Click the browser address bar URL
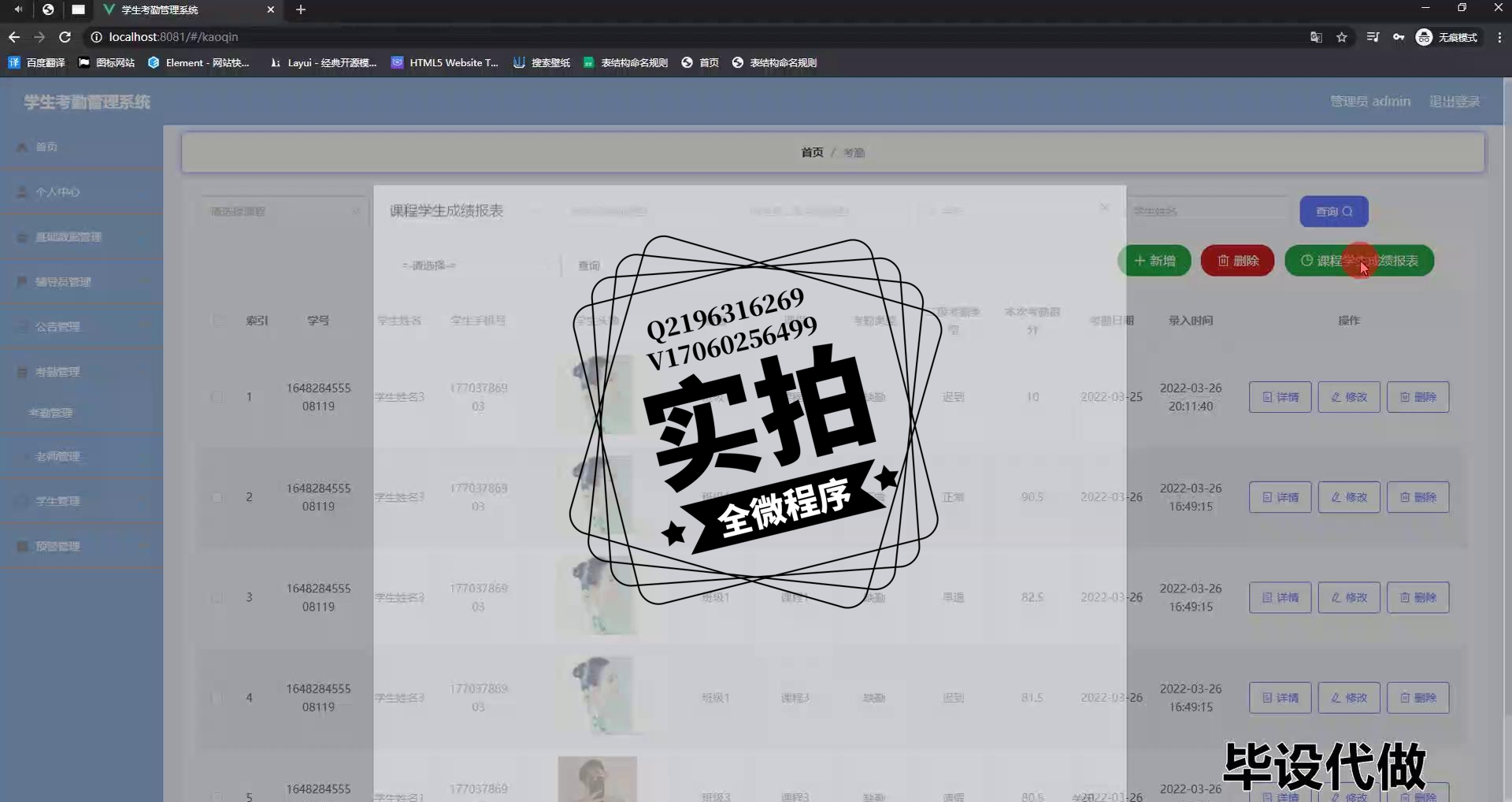1512x802 pixels. (x=173, y=37)
